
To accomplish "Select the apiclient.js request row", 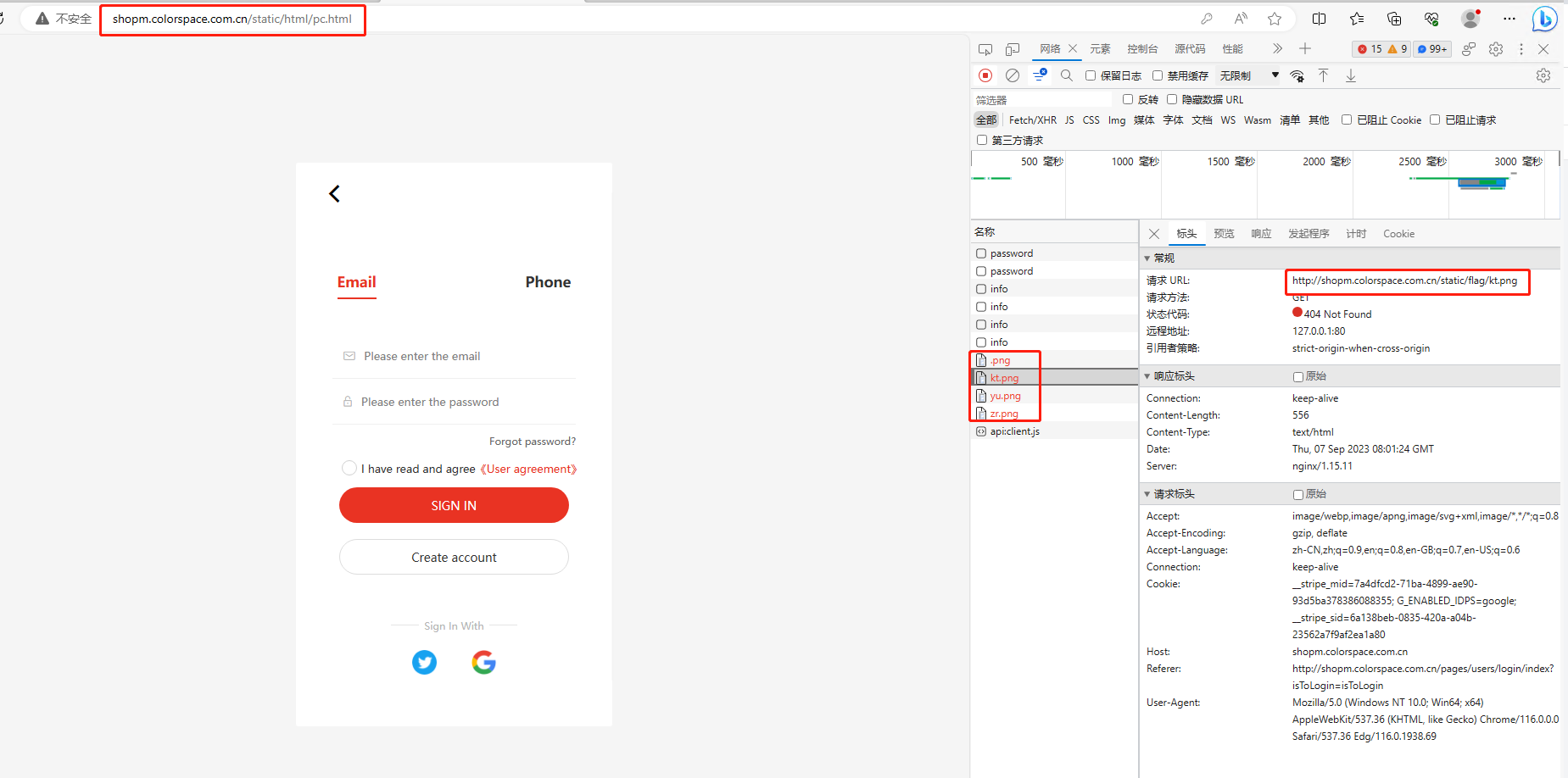I will pos(1054,431).
